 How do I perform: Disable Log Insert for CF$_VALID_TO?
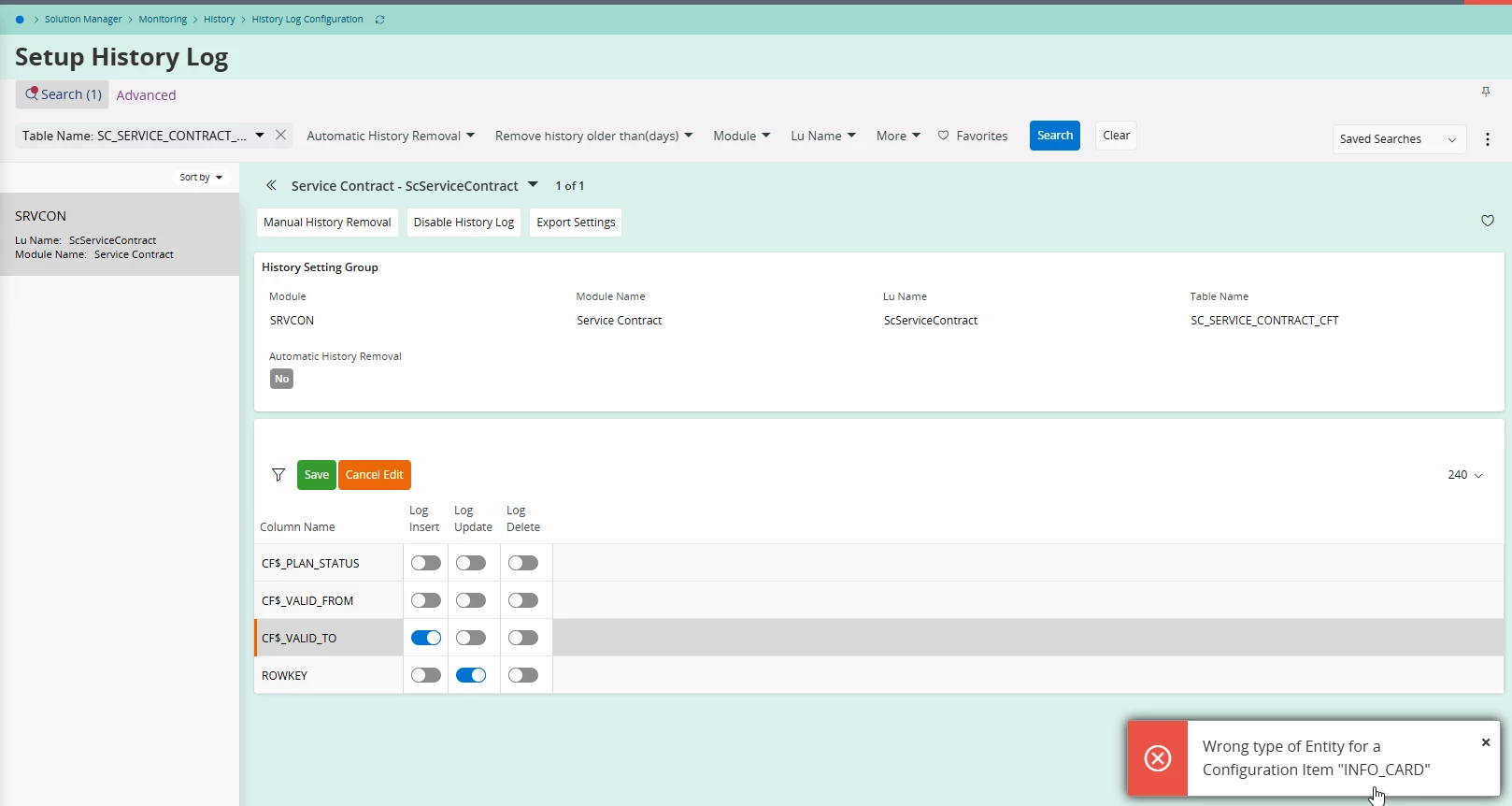pyautogui.click(x=426, y=638)
